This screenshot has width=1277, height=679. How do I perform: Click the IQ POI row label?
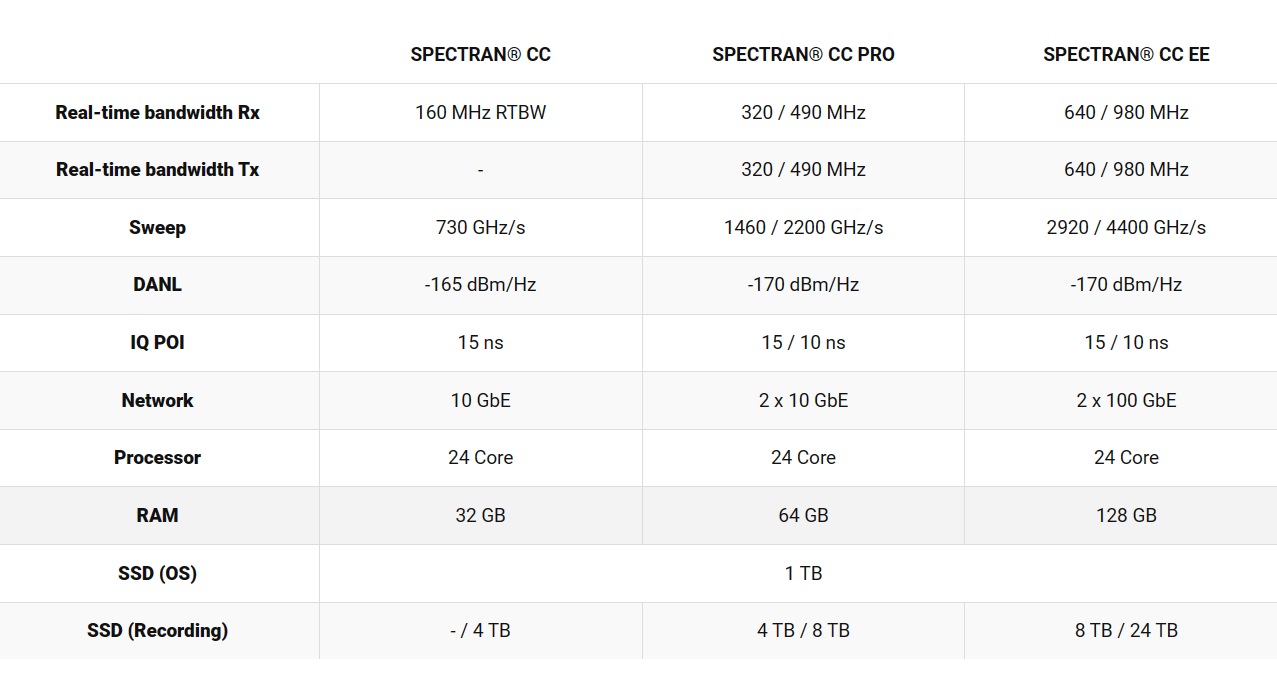pyautogui.click(x=157, y=343)
